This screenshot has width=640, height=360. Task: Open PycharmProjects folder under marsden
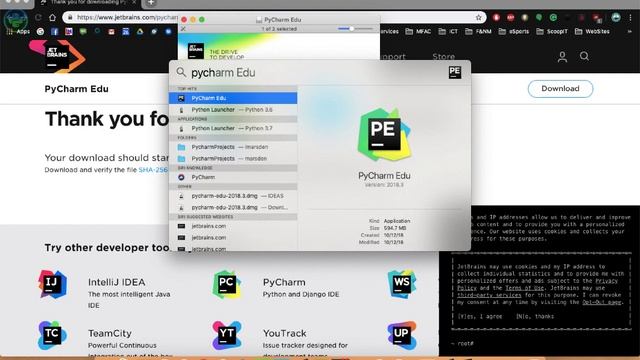click(x=233, y=158)
